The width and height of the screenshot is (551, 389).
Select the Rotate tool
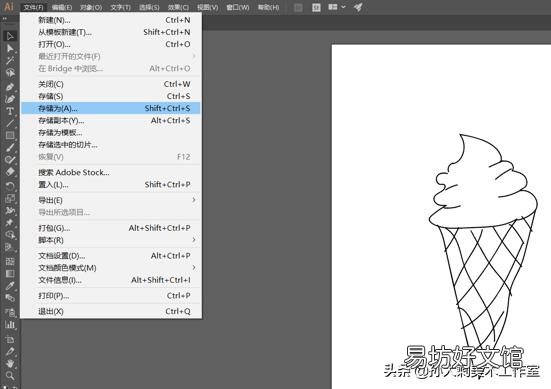coord(10,186)
